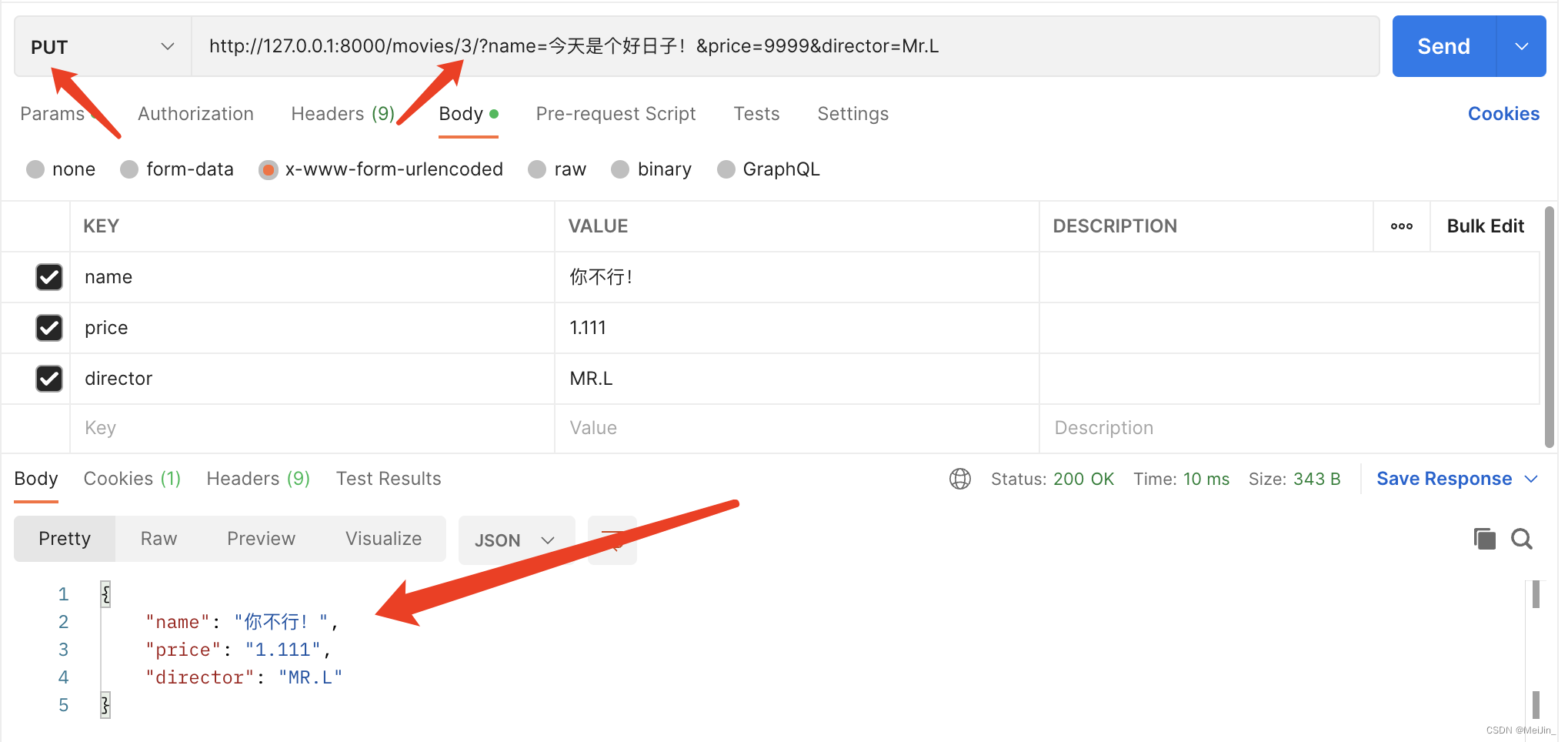1568x742 pixels.
Task: Click the empty Value input cell
Action: 797,428
